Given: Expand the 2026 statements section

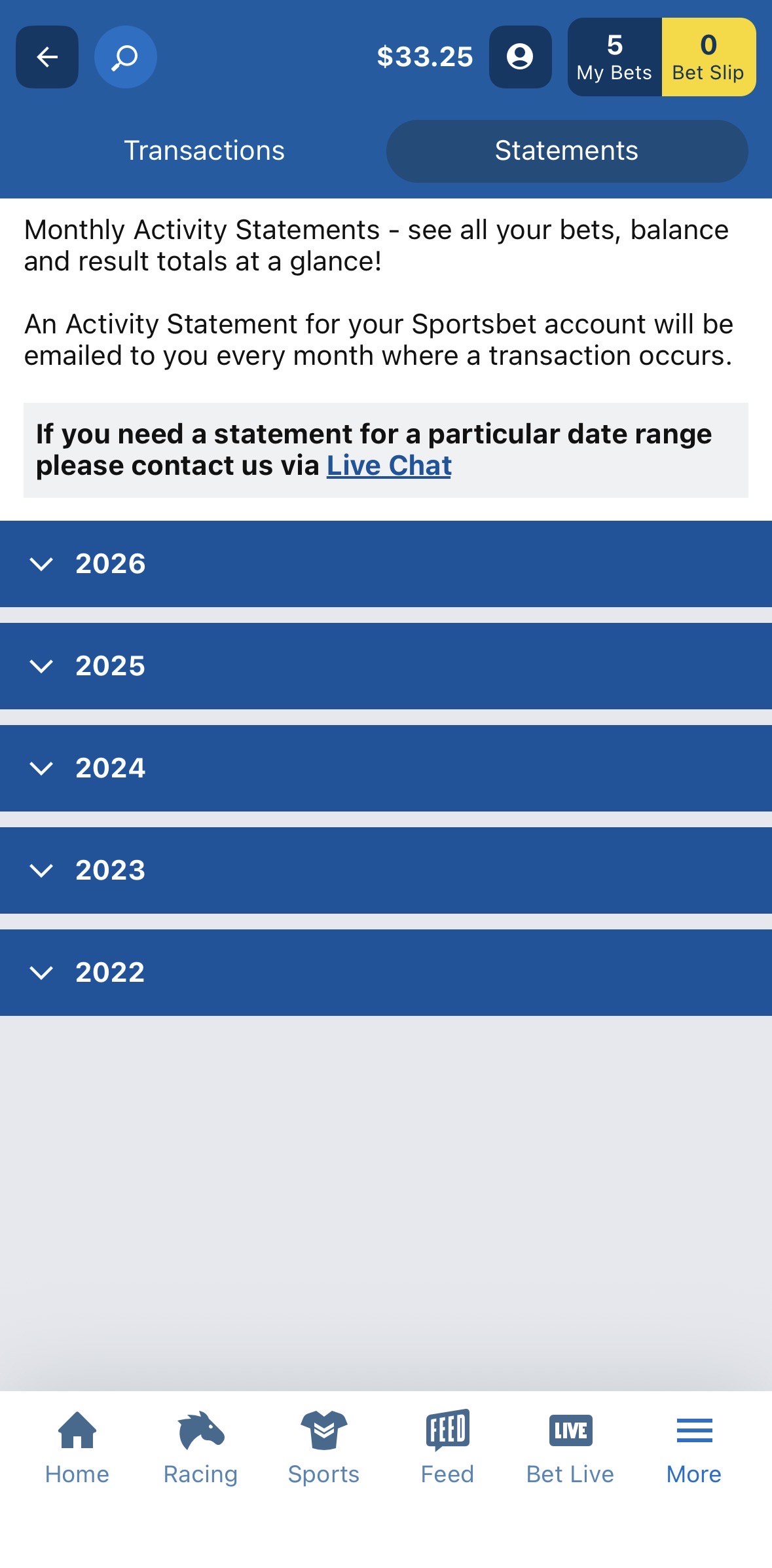Looking at the screenshot, I should [386, 564].
